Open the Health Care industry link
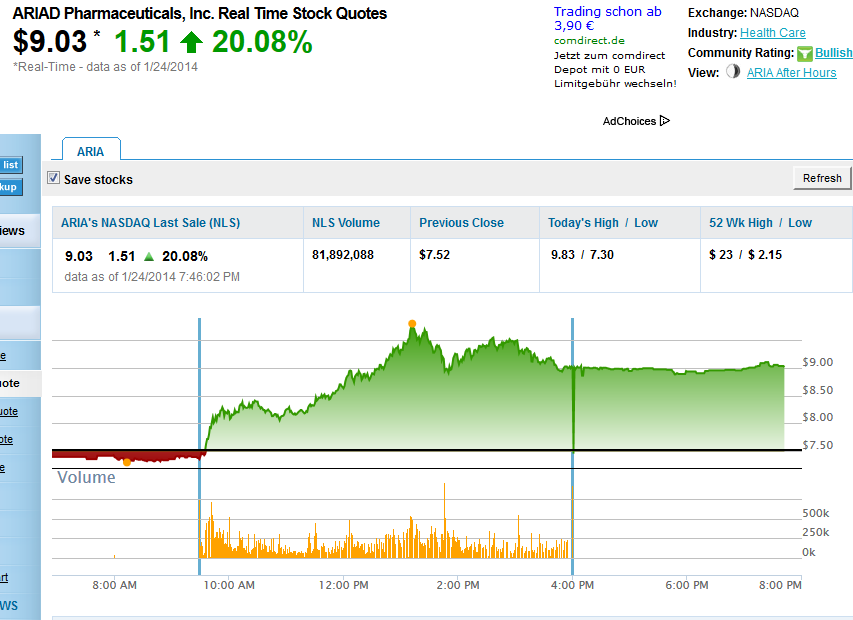The image size is (853, 620). pos(772,33)
